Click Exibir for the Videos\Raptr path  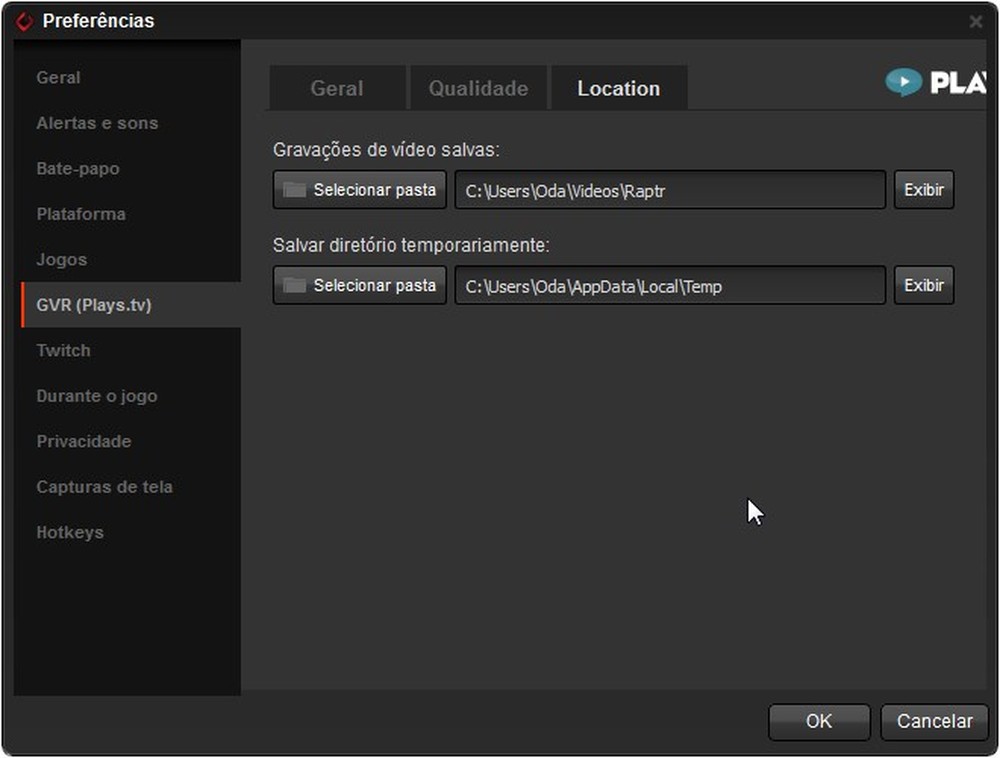point(924,189)
